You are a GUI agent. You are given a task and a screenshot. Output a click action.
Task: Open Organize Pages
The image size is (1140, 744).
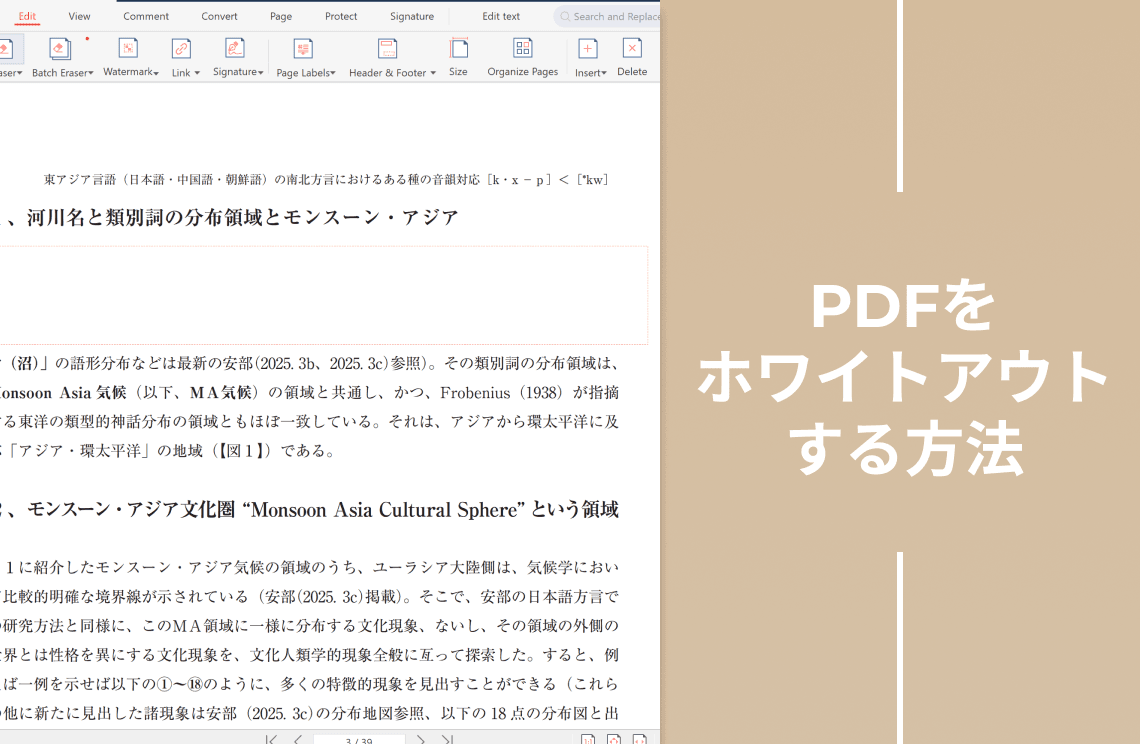click(x=522, y=49)
